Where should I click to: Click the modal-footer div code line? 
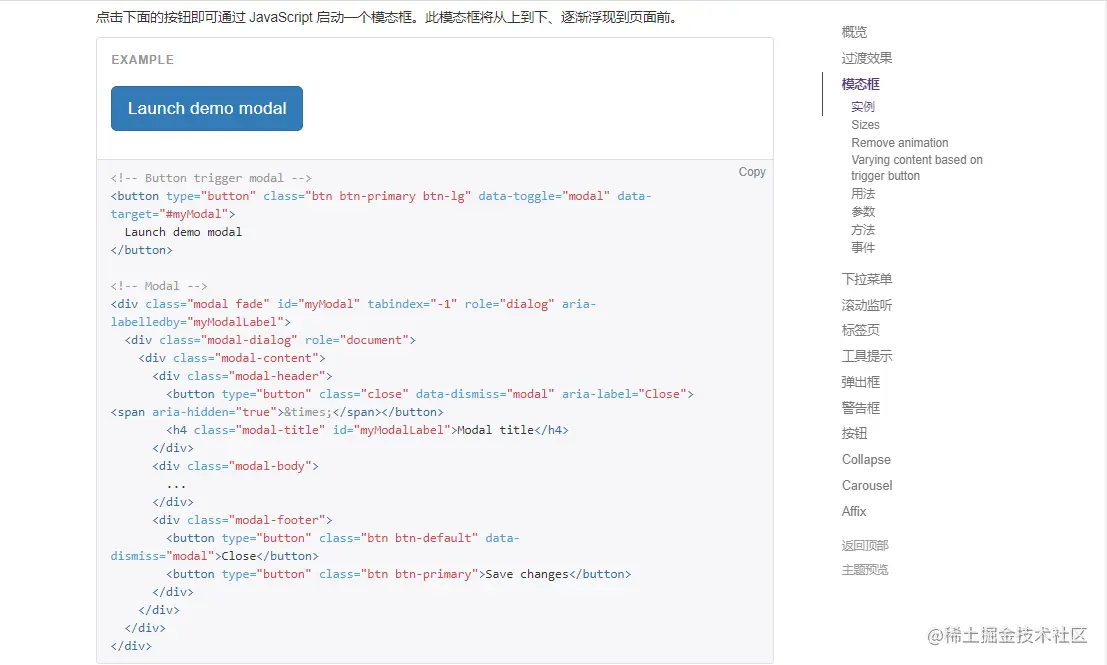coord(242,520)
